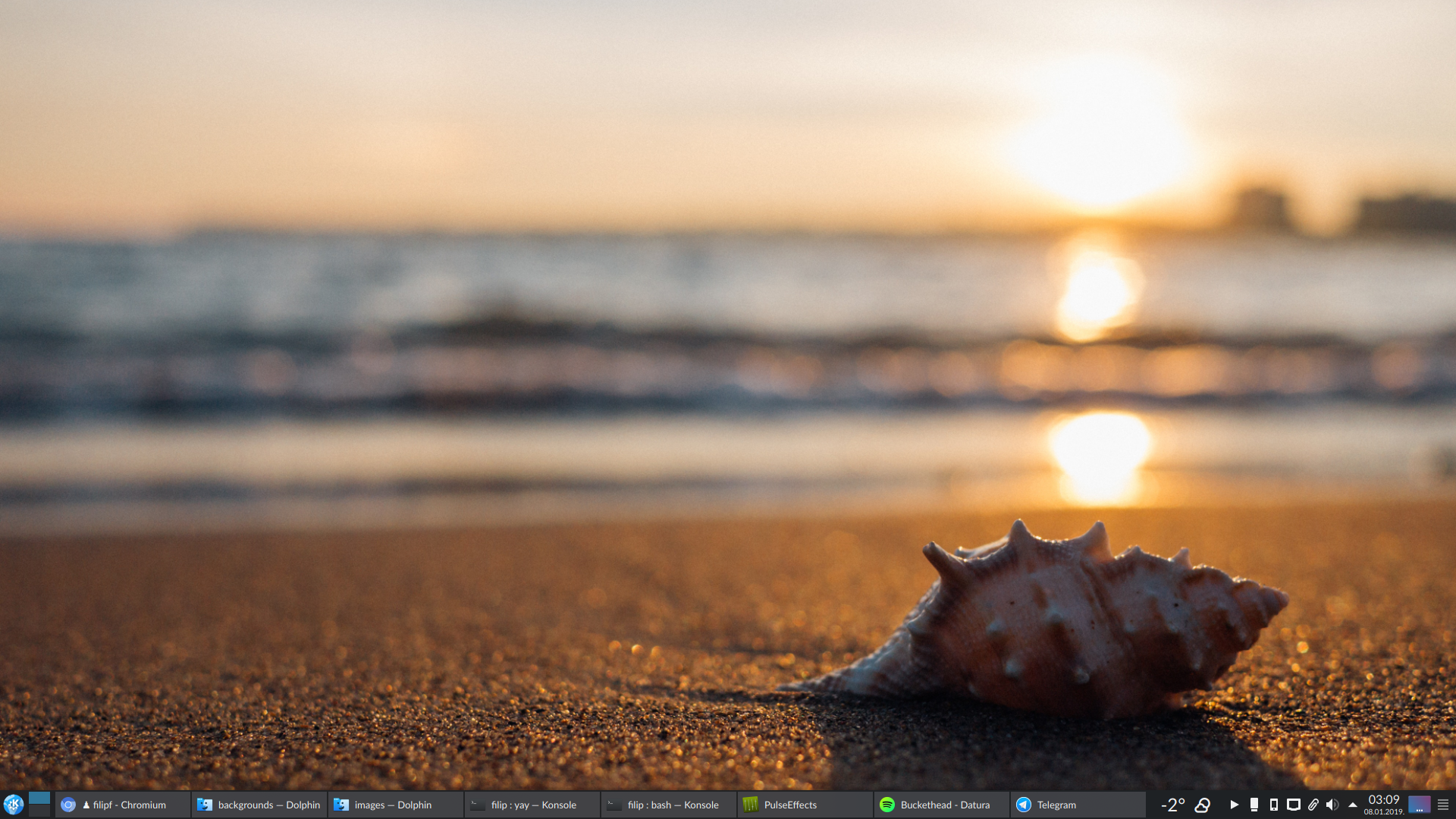The height and width of the screenshot is (819, 1456).
Task: Click the media player play icon in tray
Action: pos(1235,805)
